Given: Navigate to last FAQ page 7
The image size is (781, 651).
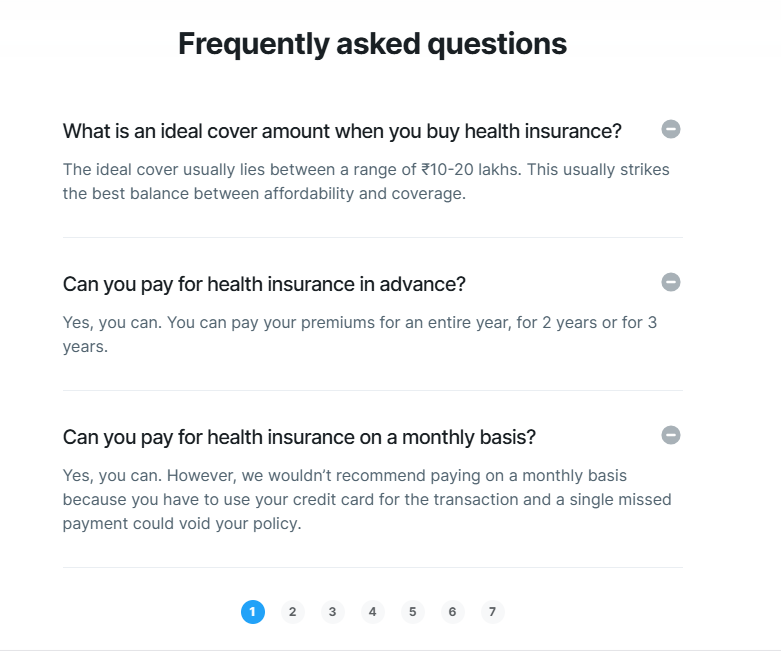Looking at the screenshot, I should pos(492,612).
